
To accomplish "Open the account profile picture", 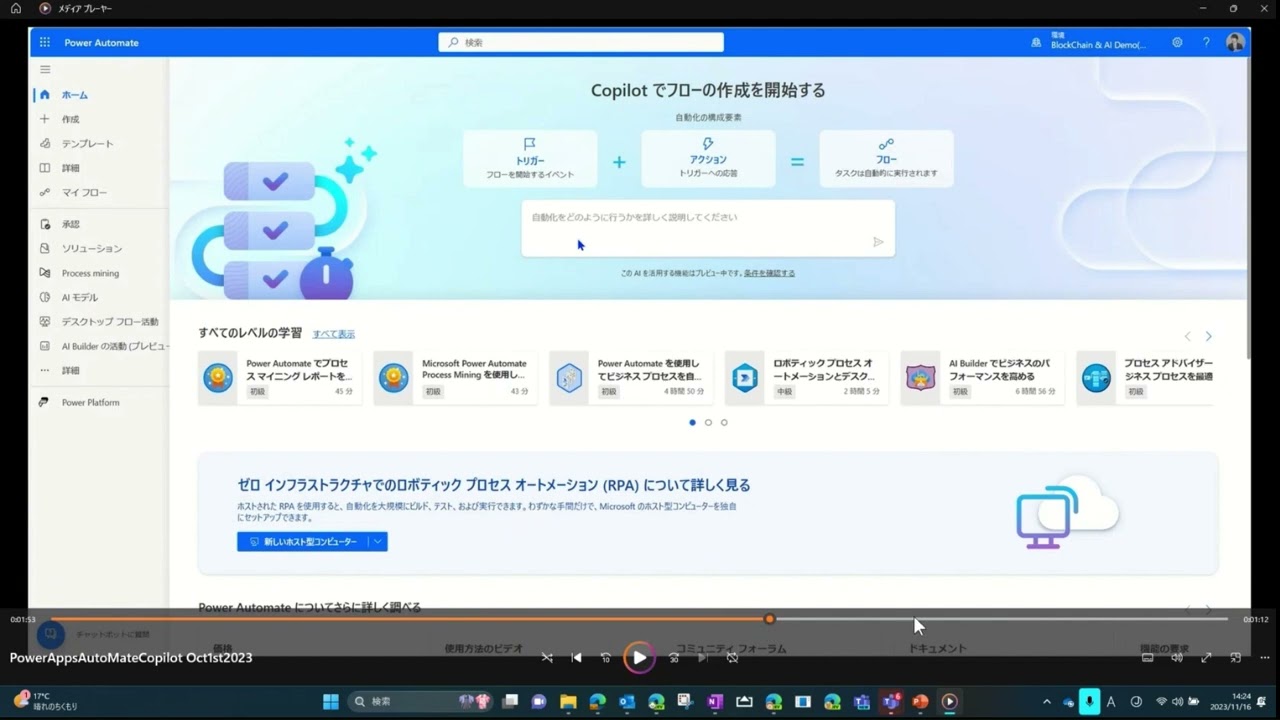I will [x=1235, y=42].
